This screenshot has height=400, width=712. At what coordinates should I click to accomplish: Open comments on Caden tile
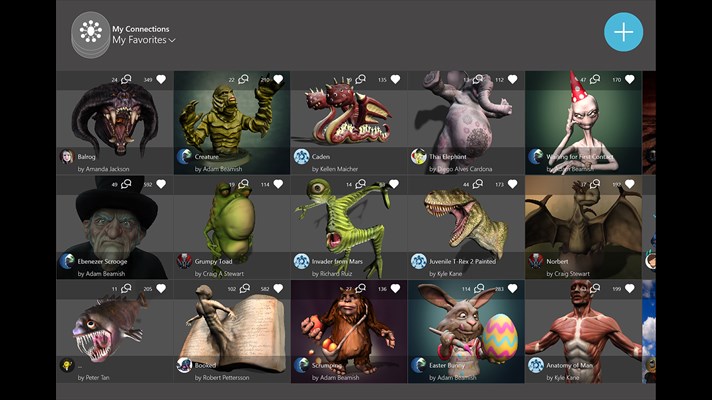361,79
